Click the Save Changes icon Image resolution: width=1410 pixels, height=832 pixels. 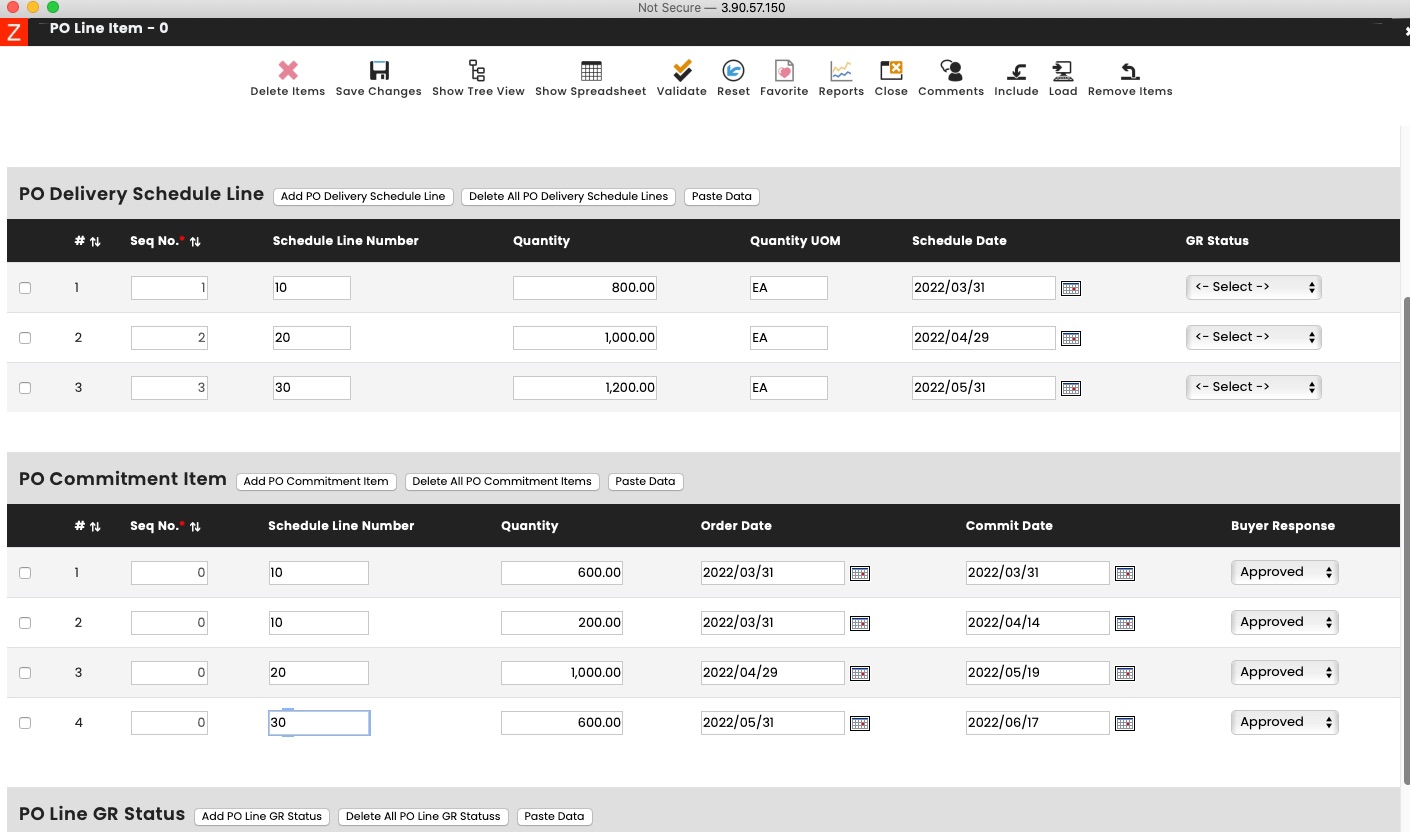click(x=378, y=77)
